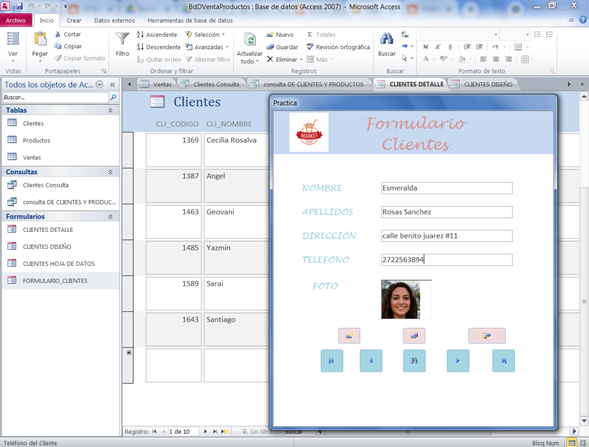Viewport: 589px width, 447px height.
Task: Click the vertical scrollbar down arrow
Action: (584, 420)
